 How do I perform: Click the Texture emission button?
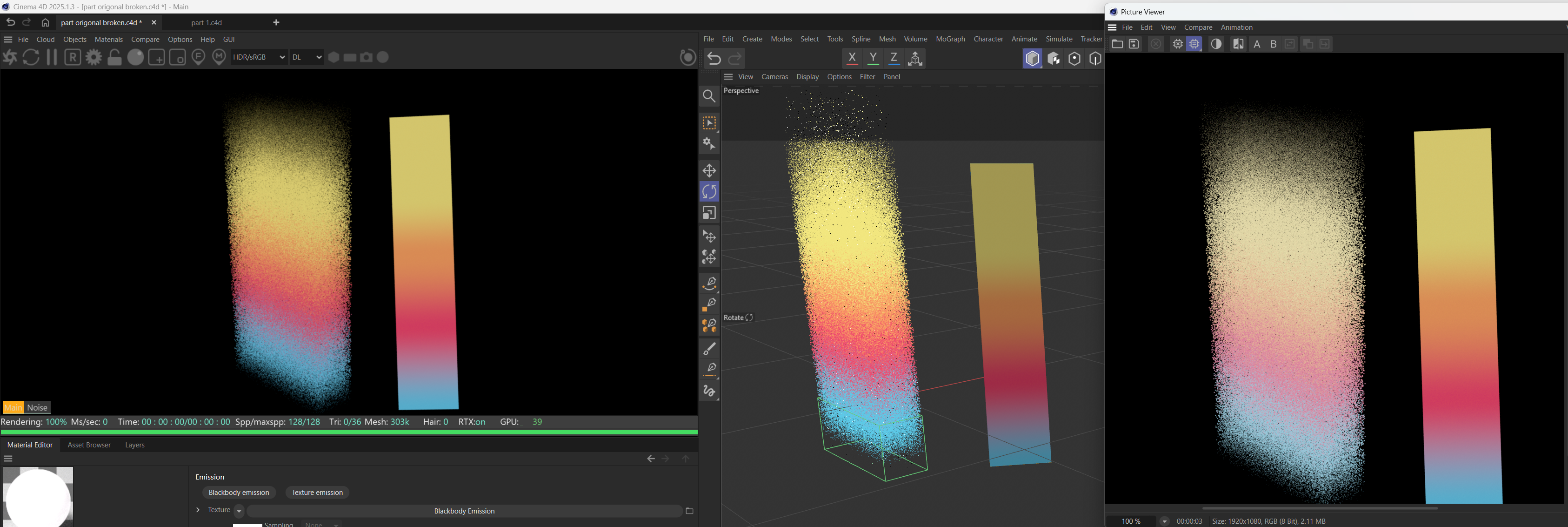[317, 492]
